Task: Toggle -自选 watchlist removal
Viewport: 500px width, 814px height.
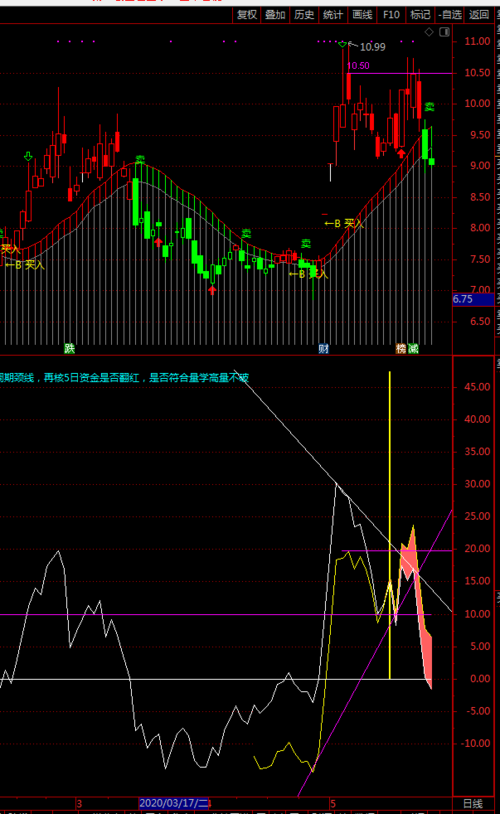Action: (x=450, y=15)
